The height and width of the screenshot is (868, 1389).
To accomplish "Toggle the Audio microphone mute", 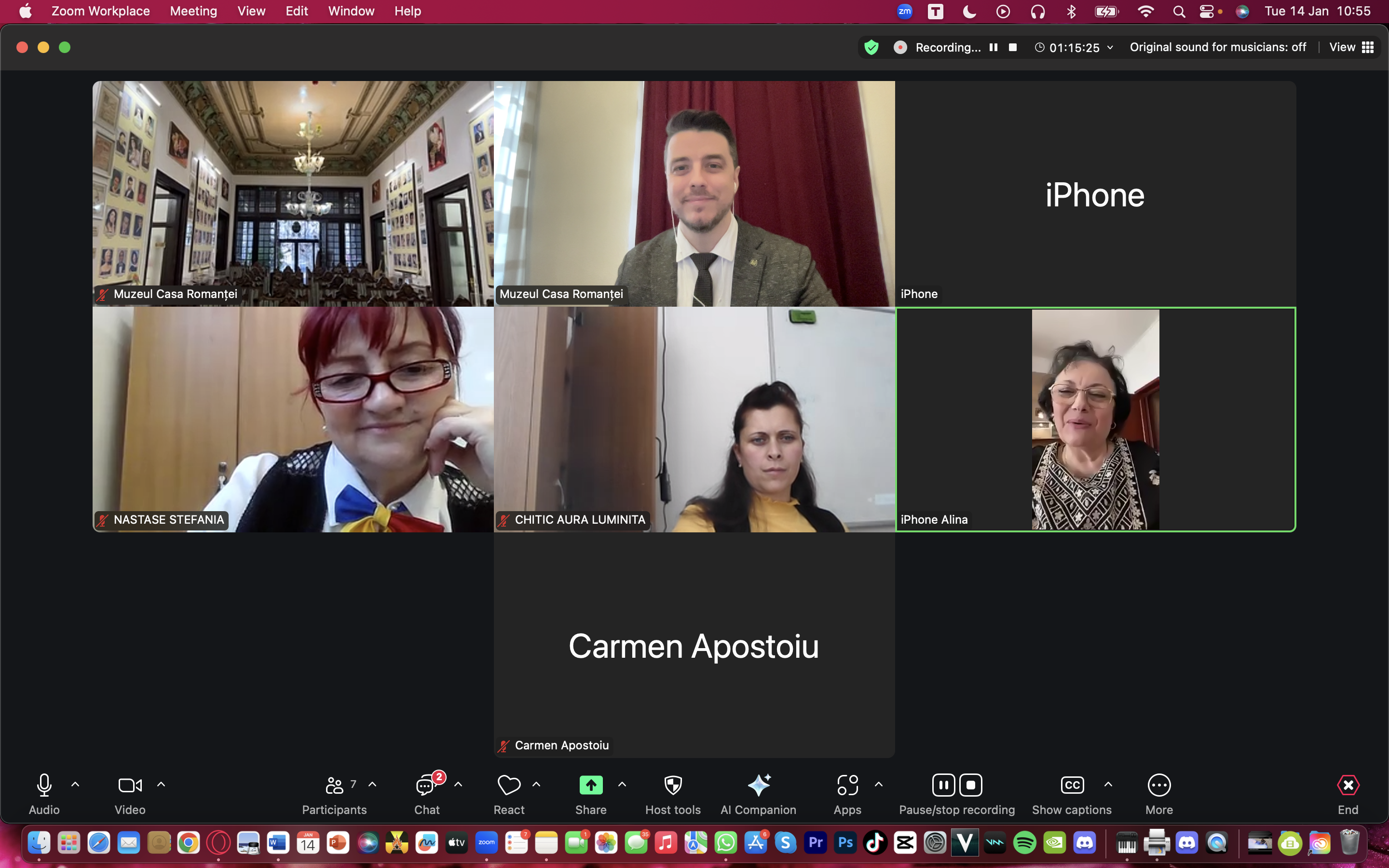I will (x=44, y=786).
